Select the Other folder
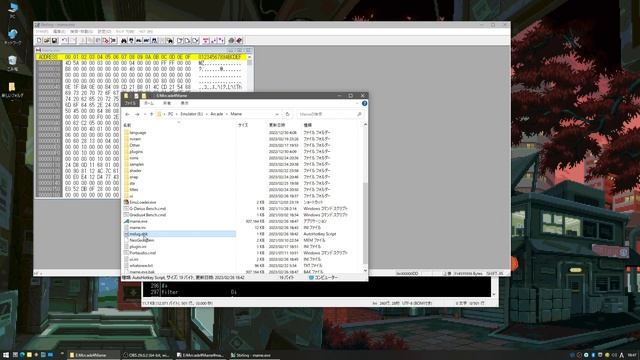The image size is (640, 360). (x=135, y=145)
